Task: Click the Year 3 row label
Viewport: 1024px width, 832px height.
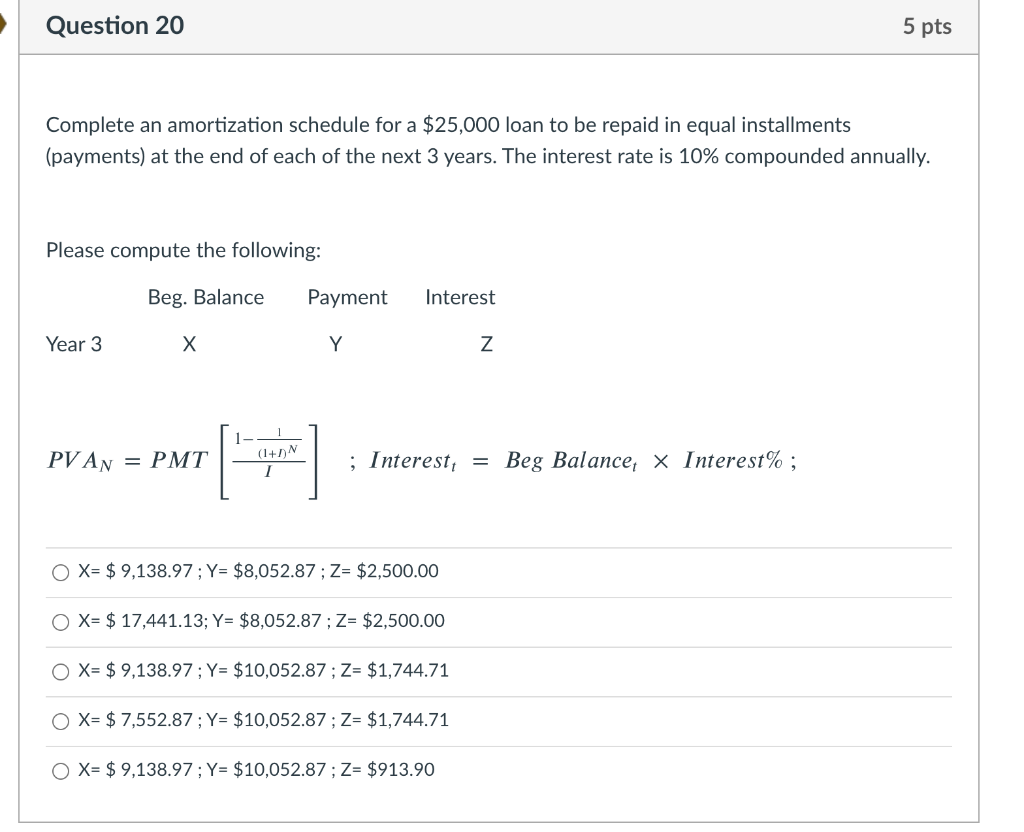Action: (x=74, y=344)
